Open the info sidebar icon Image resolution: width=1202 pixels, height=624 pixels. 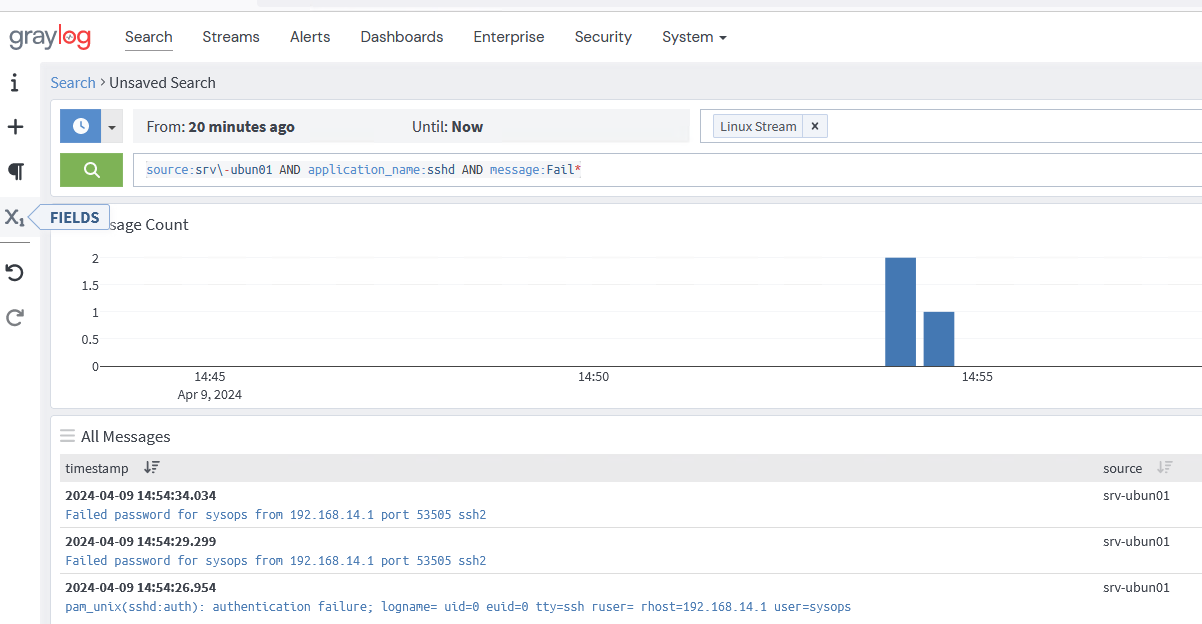pyautogui.click(x=15, y=83)
